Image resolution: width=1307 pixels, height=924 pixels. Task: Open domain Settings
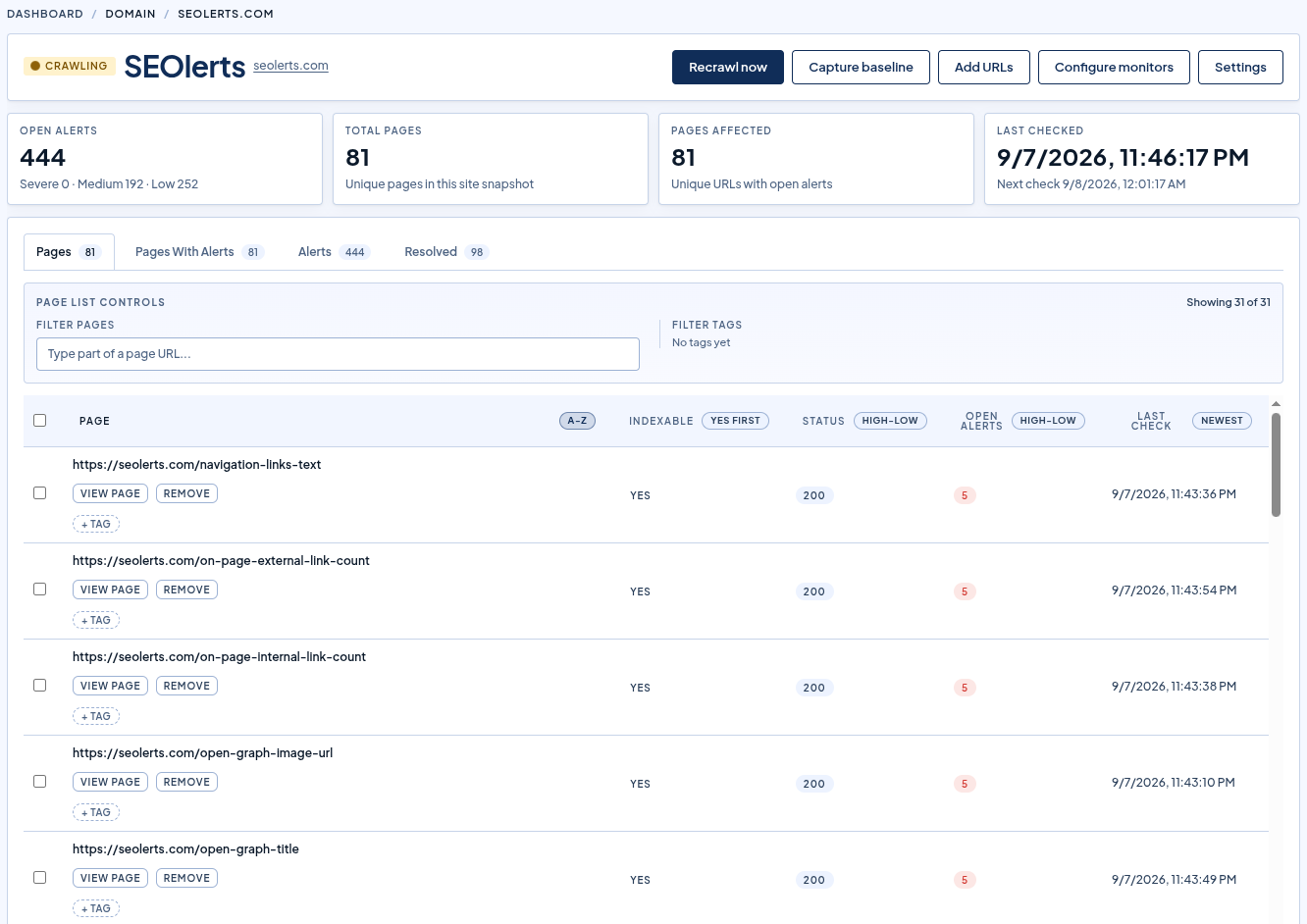(x=1240, y=68)
